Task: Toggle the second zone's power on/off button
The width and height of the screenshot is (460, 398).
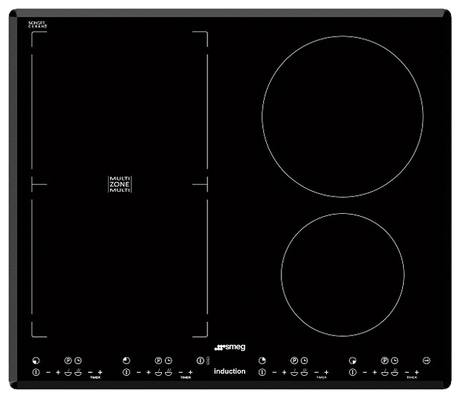Action: pyautogui.click(x=126, y=372)
